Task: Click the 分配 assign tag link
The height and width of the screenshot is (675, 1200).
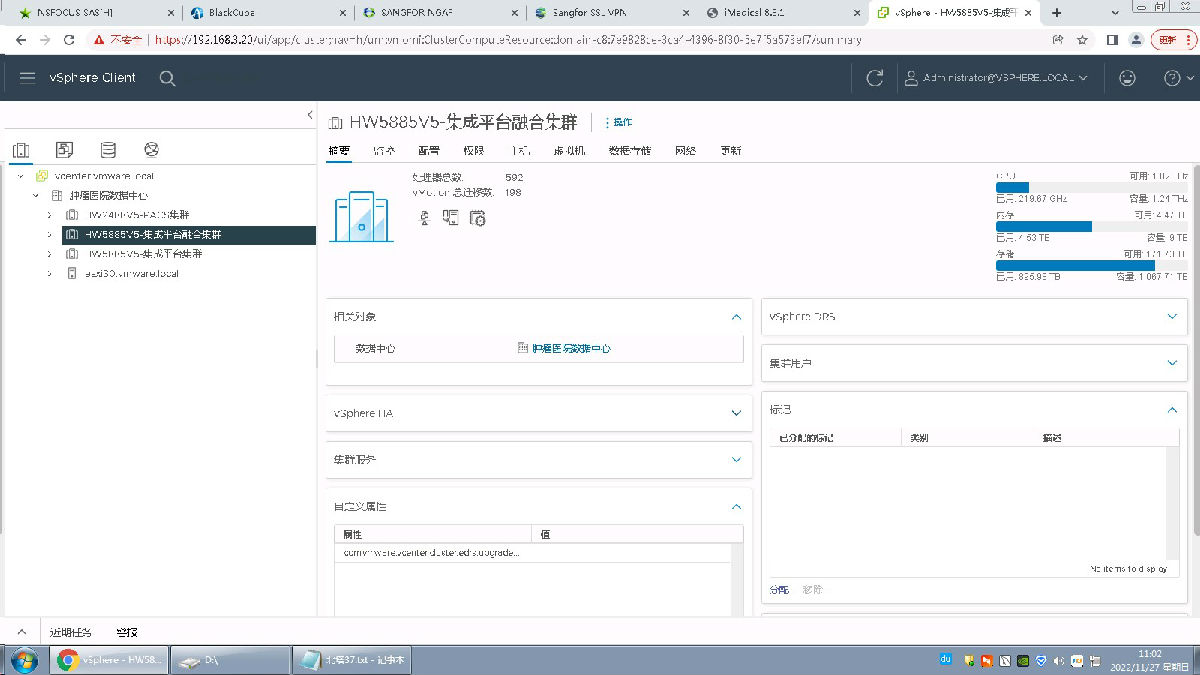Action: (x=779, y=589)
